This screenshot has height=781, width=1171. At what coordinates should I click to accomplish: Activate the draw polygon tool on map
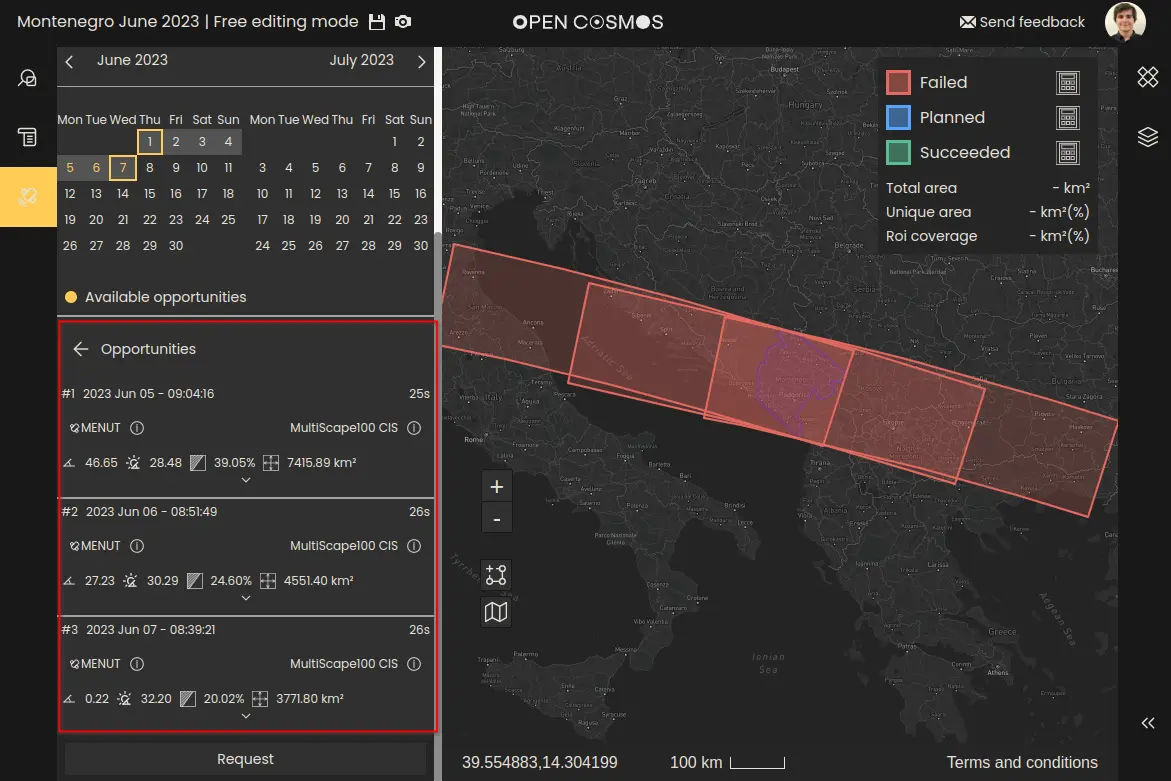point(496,575)
